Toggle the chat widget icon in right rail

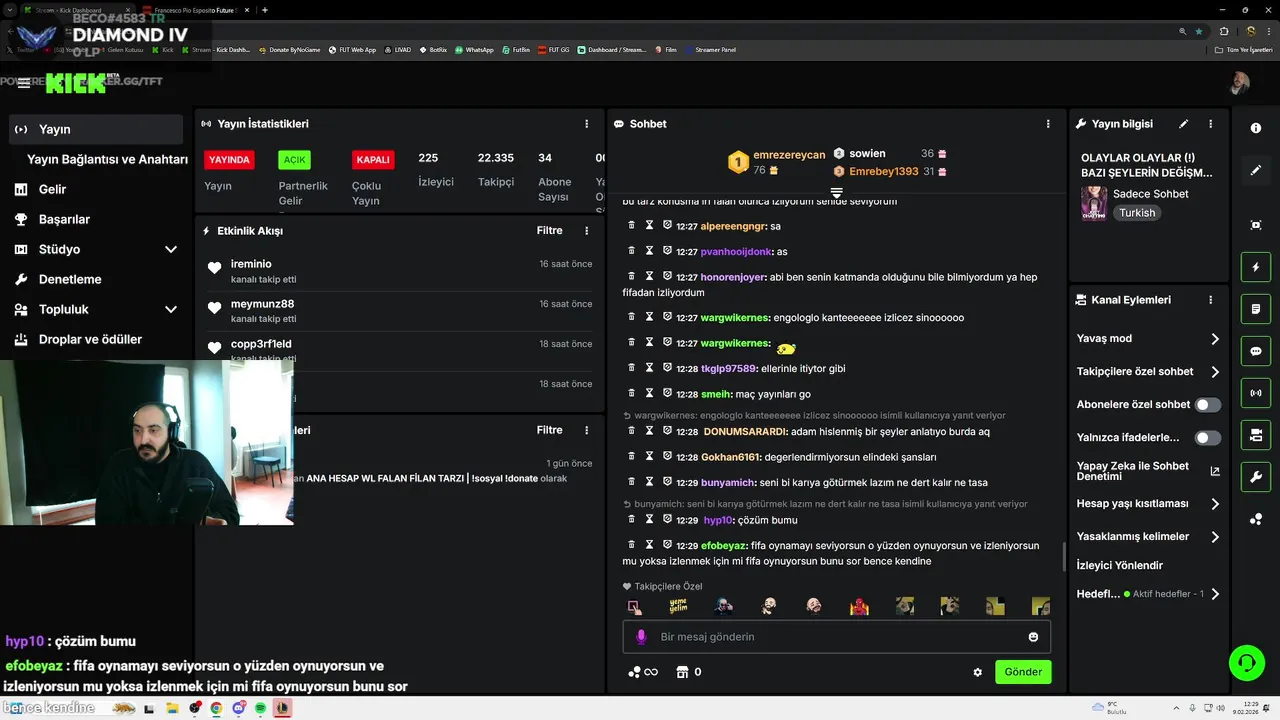pyautogui.click(x=1256, y=351)
